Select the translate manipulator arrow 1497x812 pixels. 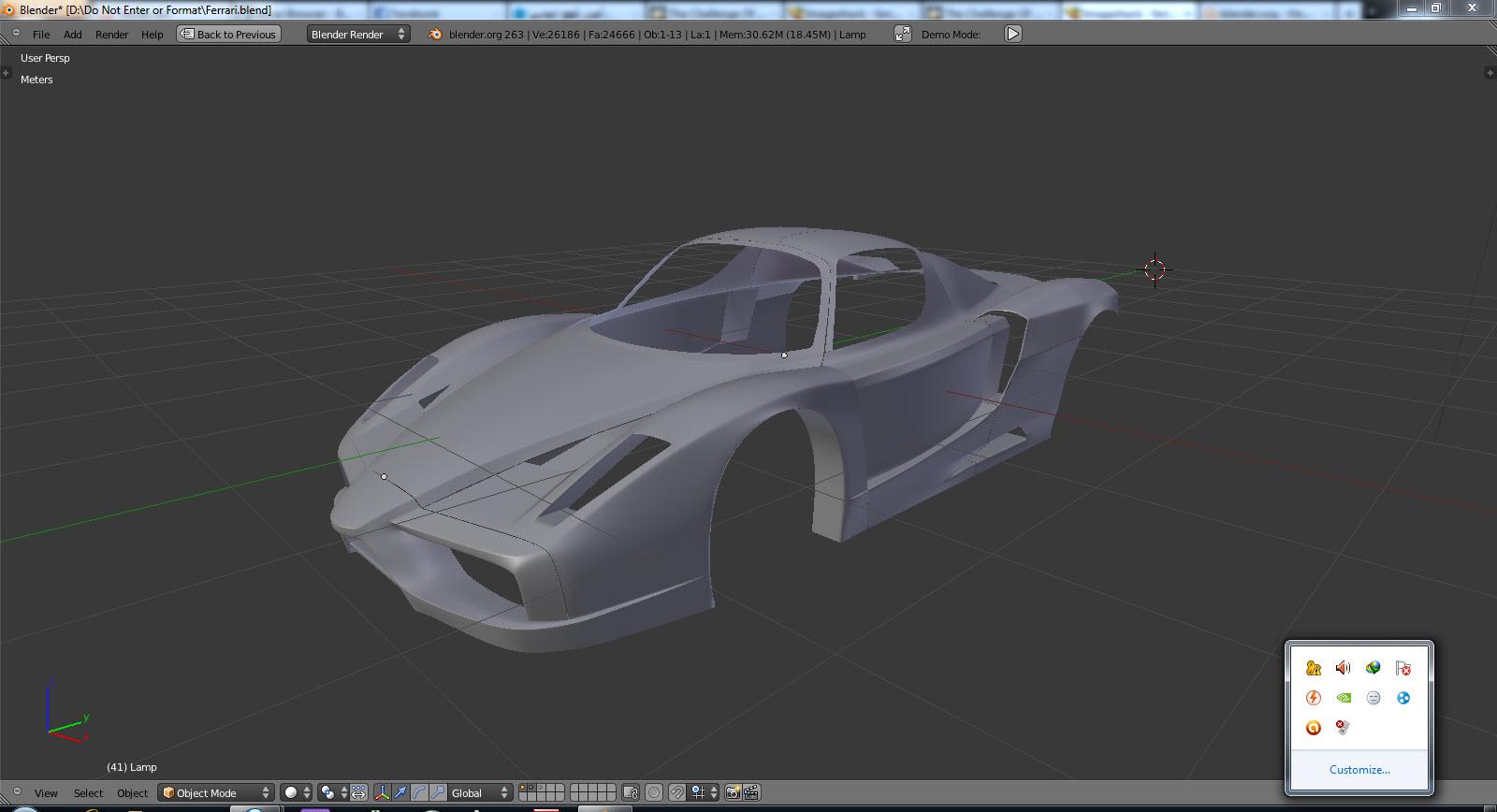click(400, 792)
